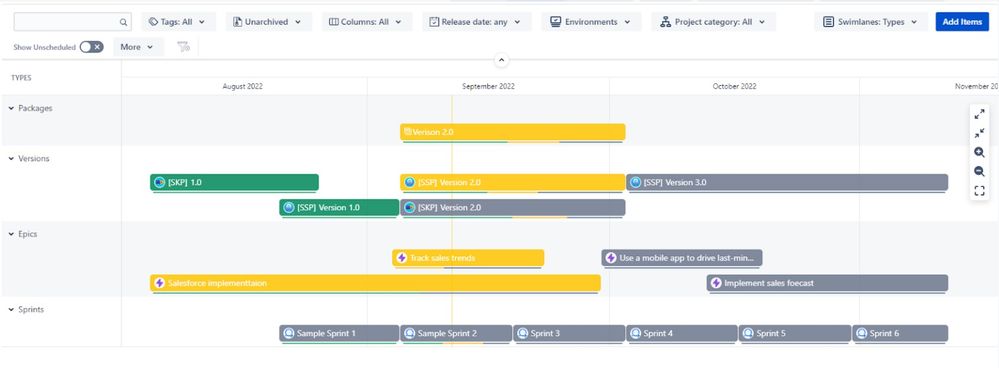Click the search magnifier icon

(x=123, y=22)
